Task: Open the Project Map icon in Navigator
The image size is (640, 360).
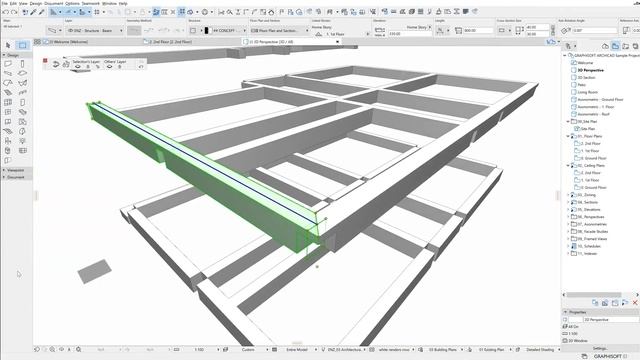Action: (x=605, y=46)
